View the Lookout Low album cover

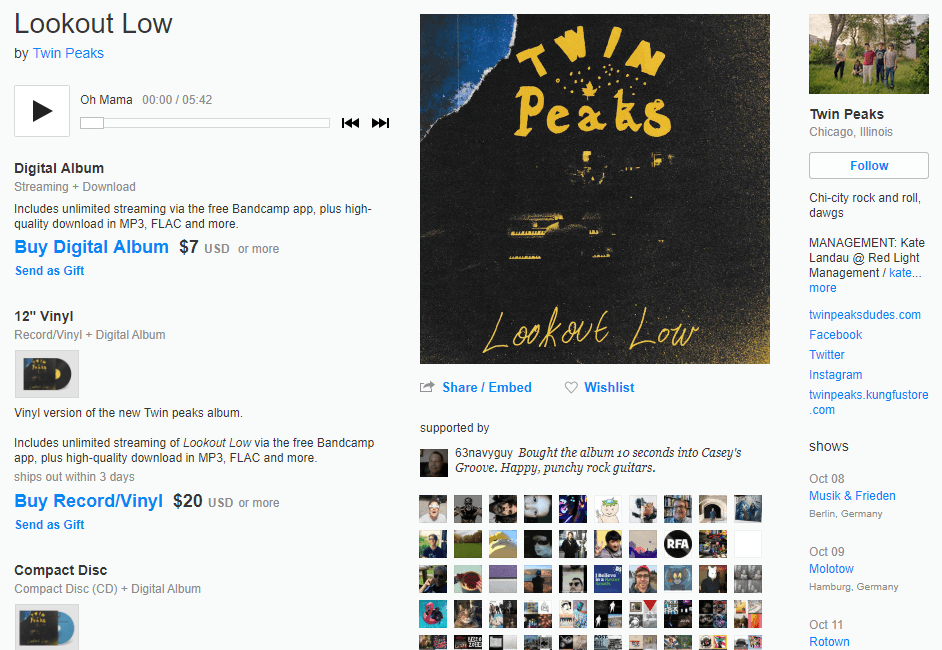(x=595, y=189)
